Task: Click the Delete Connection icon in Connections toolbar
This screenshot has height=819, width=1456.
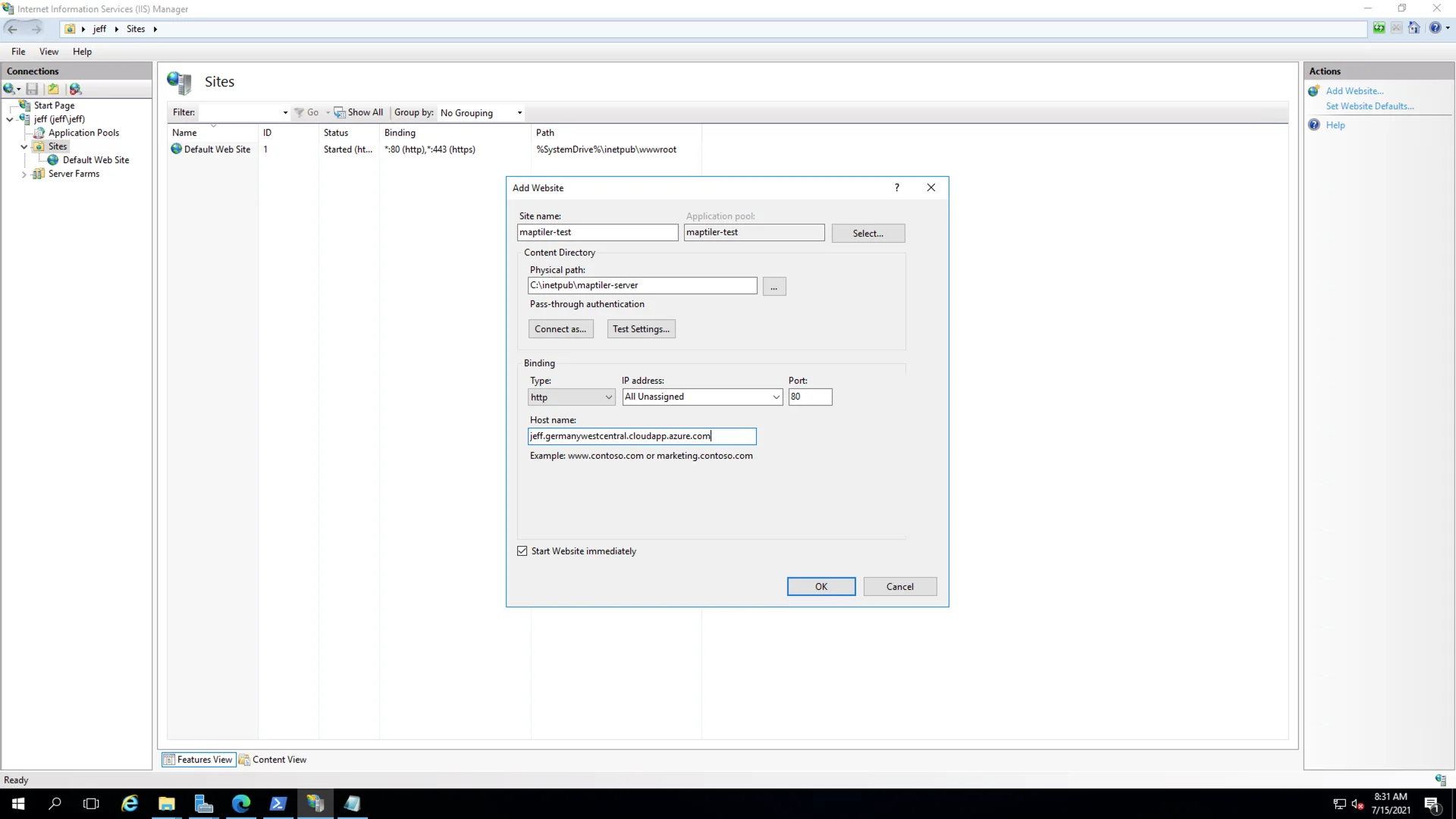Action: coord(75,89)
